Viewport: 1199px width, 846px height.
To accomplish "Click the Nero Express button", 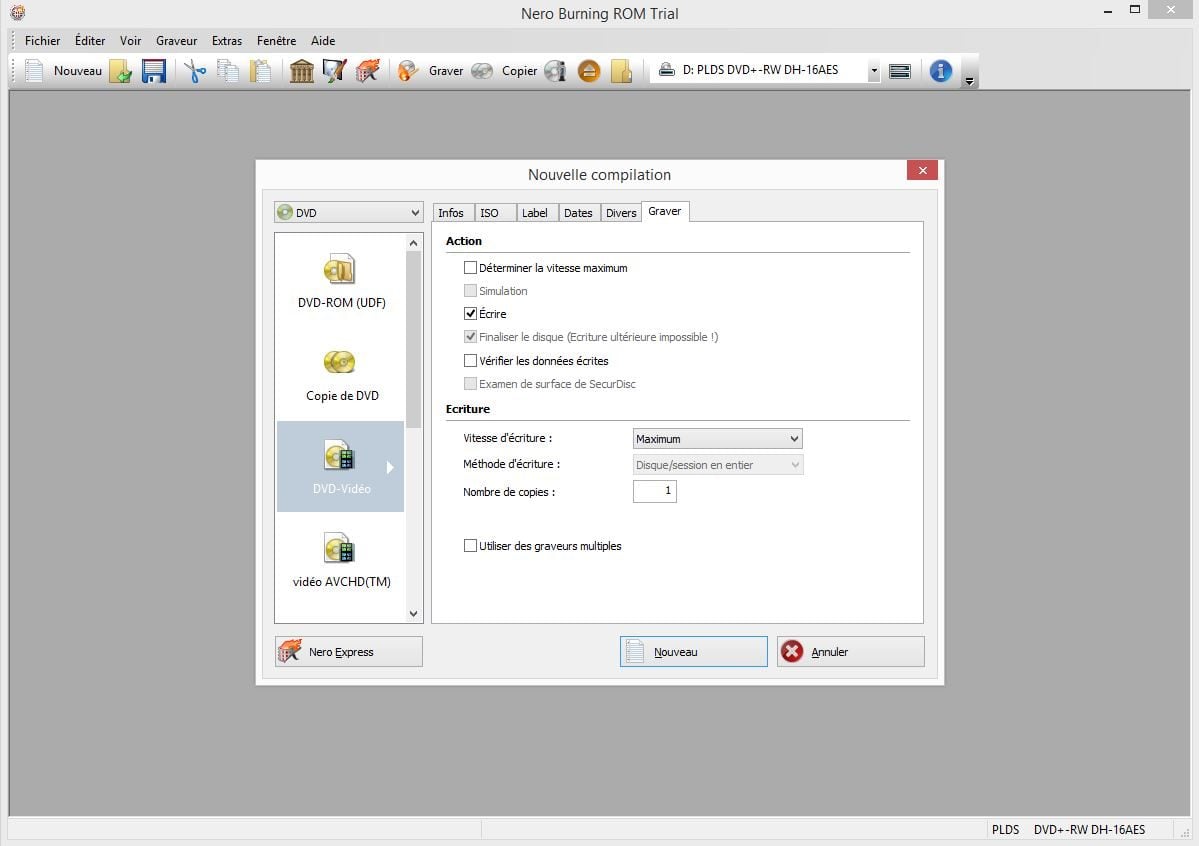I will point(349,652).
